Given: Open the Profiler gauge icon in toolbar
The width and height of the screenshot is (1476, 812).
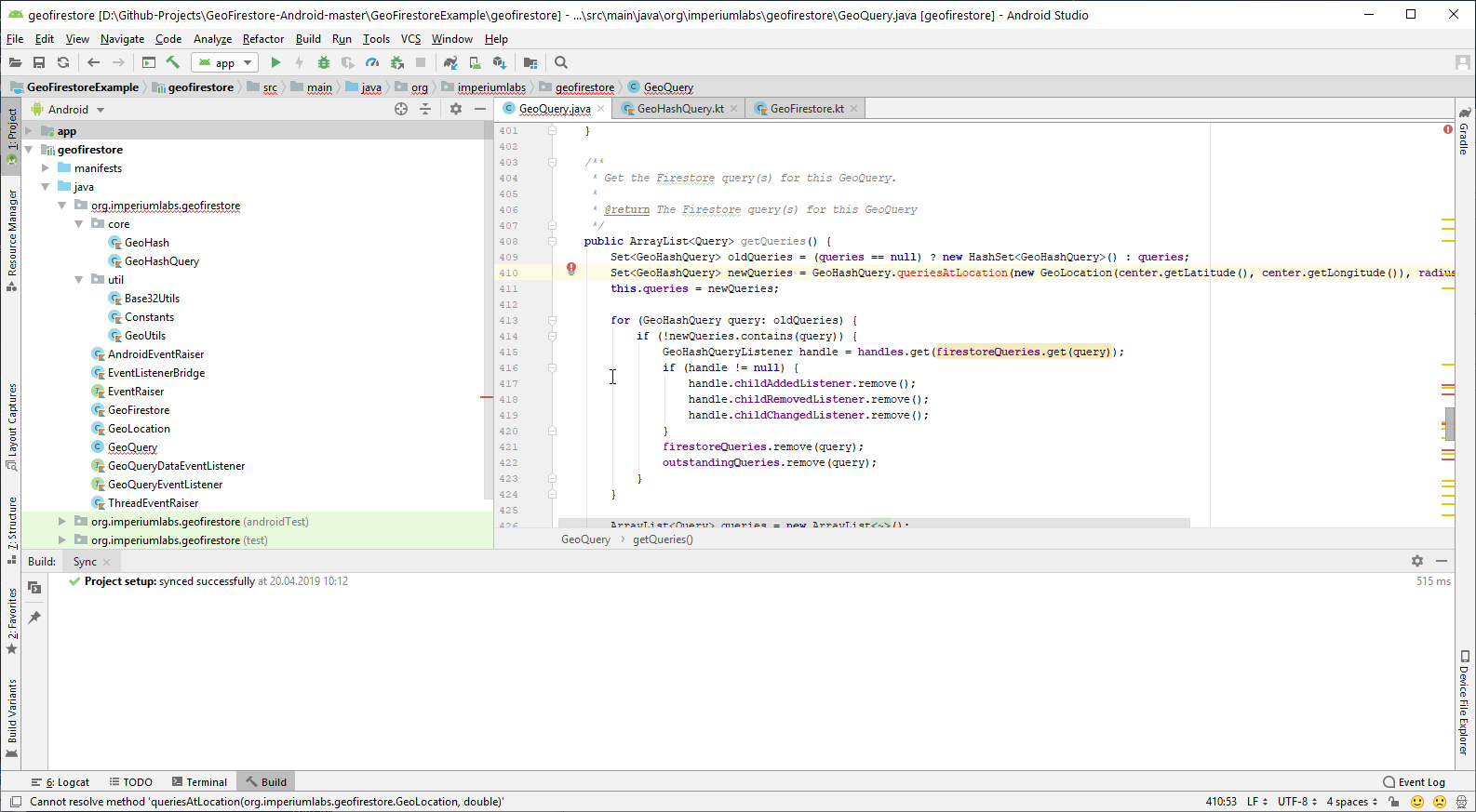Looking at the screenshot, I should click(372, 62).
